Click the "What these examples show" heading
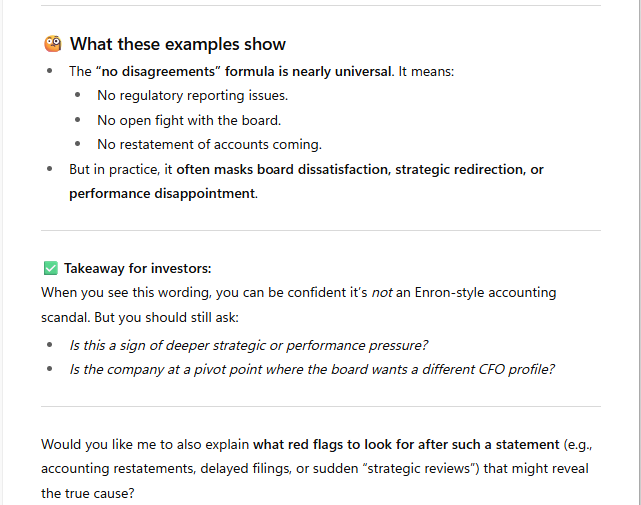The image size is (641, 505). click(x=178, y=44)
